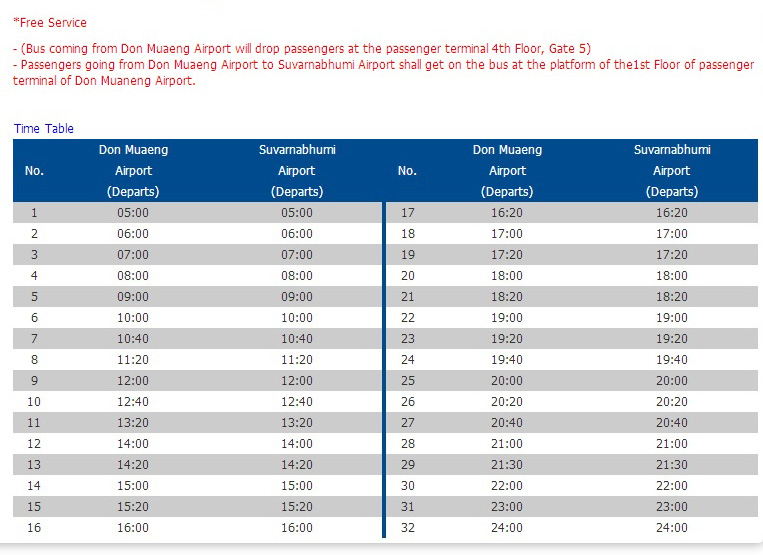Select the 05:00 Don Mueang departure in row 1
The height and width of the screenshot is (555, 763).
coord(133,213)
